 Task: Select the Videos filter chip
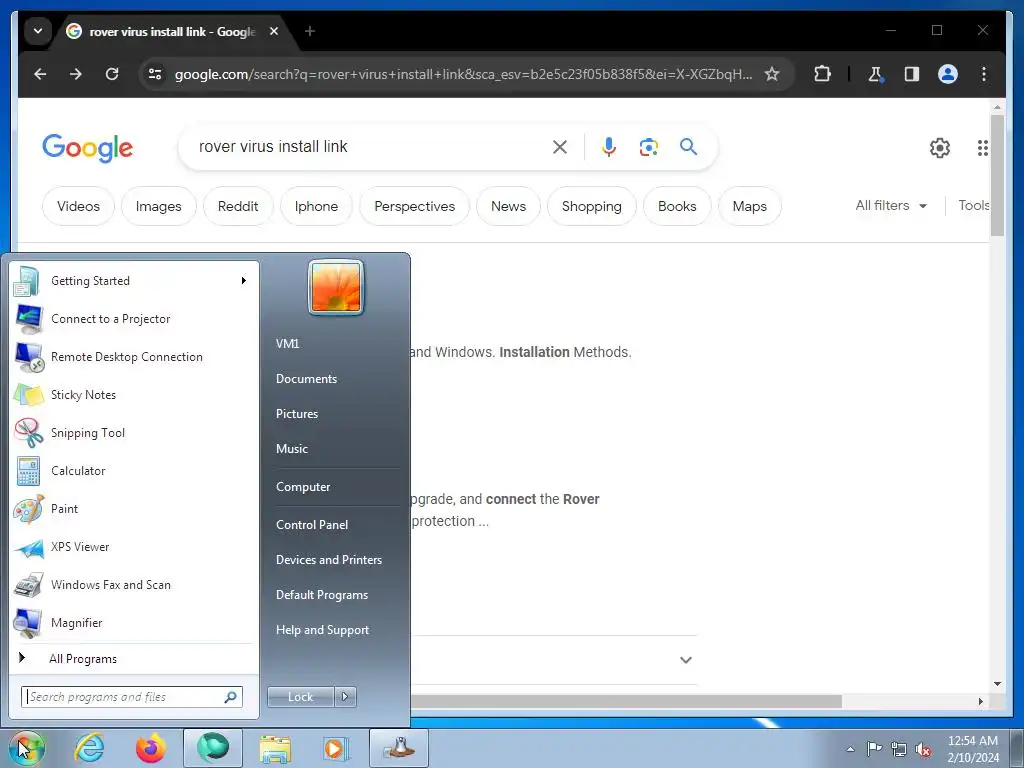pos(78,206)
